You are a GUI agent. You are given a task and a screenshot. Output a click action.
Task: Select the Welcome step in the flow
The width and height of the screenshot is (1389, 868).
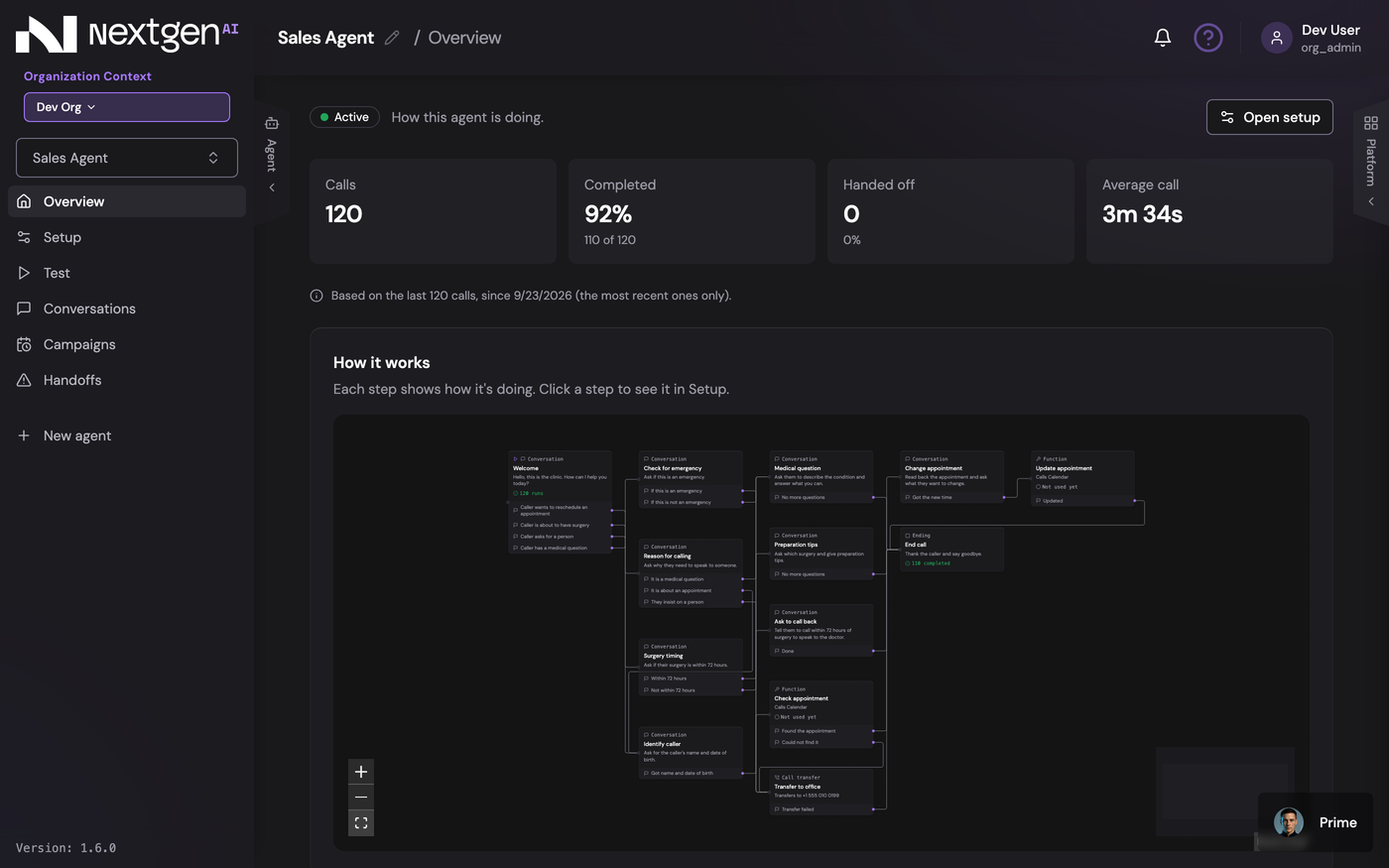click(x=561, y=503)
